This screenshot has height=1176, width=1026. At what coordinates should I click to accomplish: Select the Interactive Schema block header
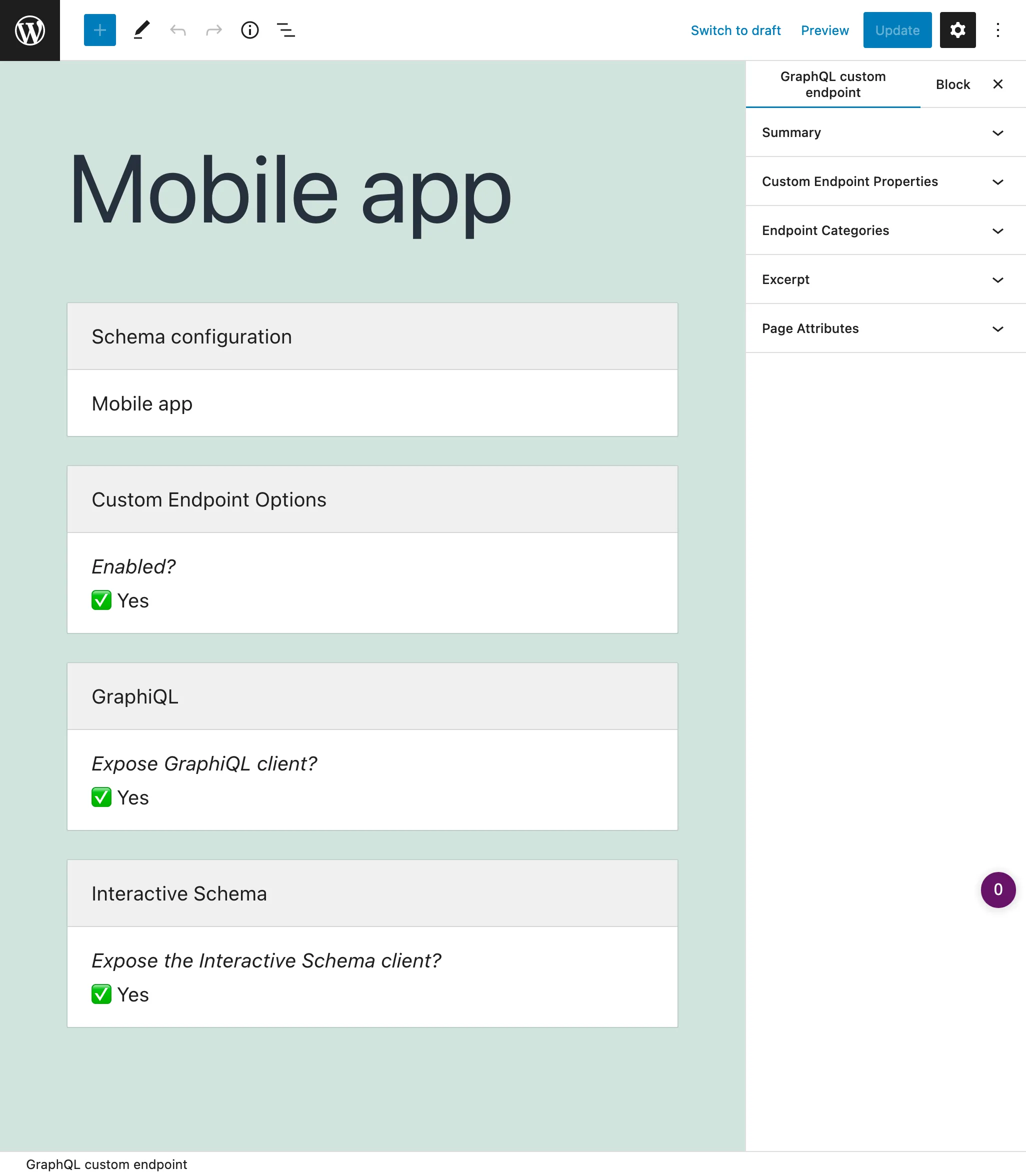tap(372, 893)
